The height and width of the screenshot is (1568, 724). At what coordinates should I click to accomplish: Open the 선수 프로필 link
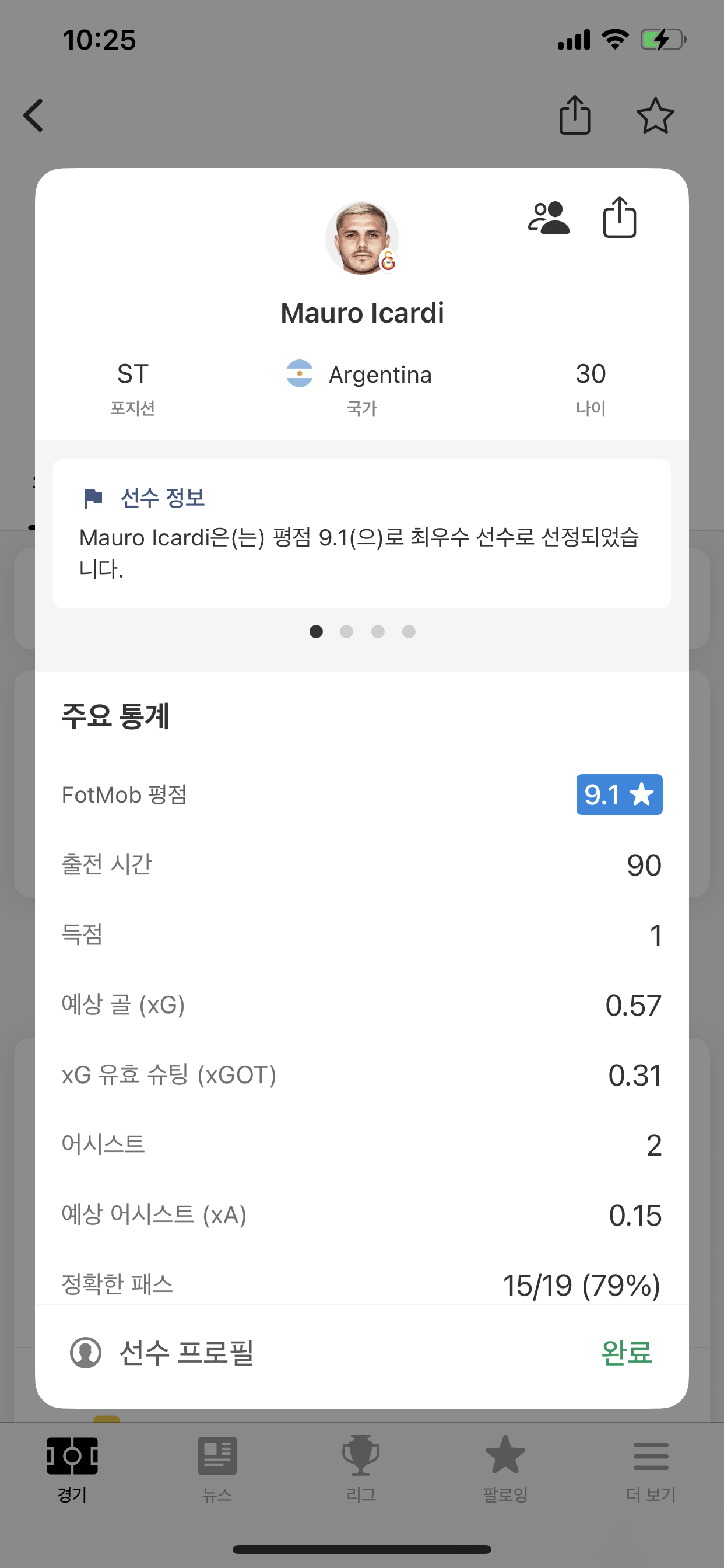[186, 1353]
